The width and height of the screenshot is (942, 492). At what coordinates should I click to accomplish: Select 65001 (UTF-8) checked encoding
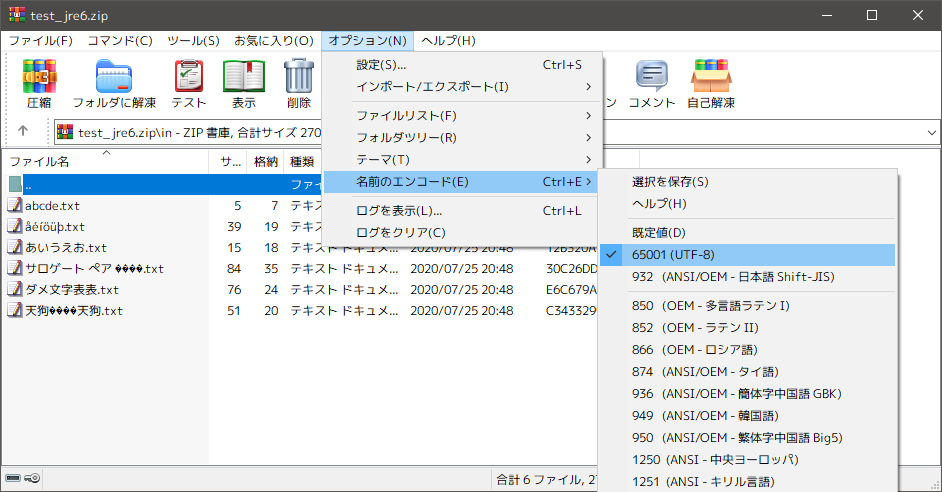click(747, 255)
